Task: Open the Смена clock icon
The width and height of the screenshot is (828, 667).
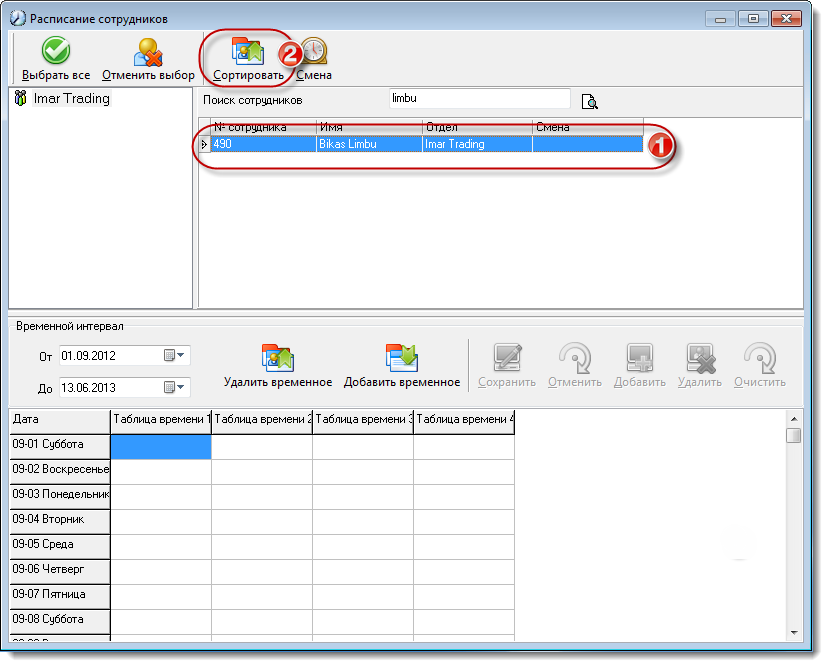Action: point(314,51)
